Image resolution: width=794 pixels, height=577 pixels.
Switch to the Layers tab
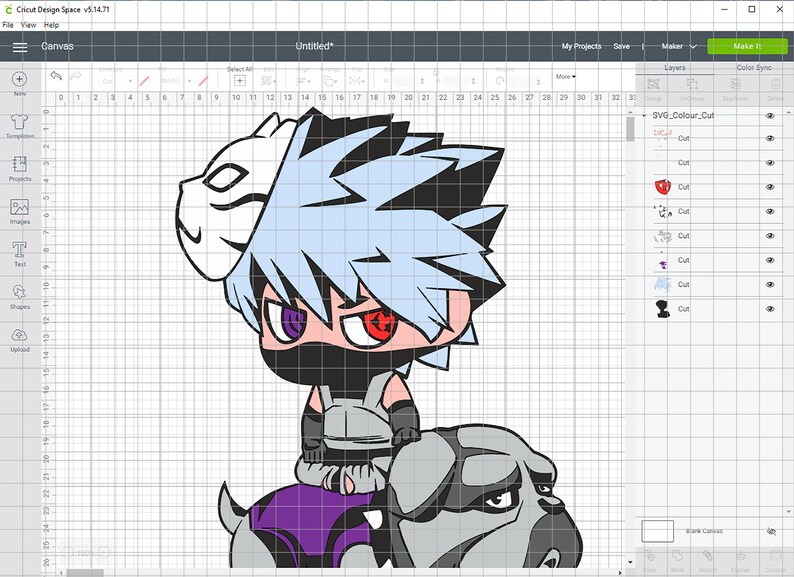[675, 67]
